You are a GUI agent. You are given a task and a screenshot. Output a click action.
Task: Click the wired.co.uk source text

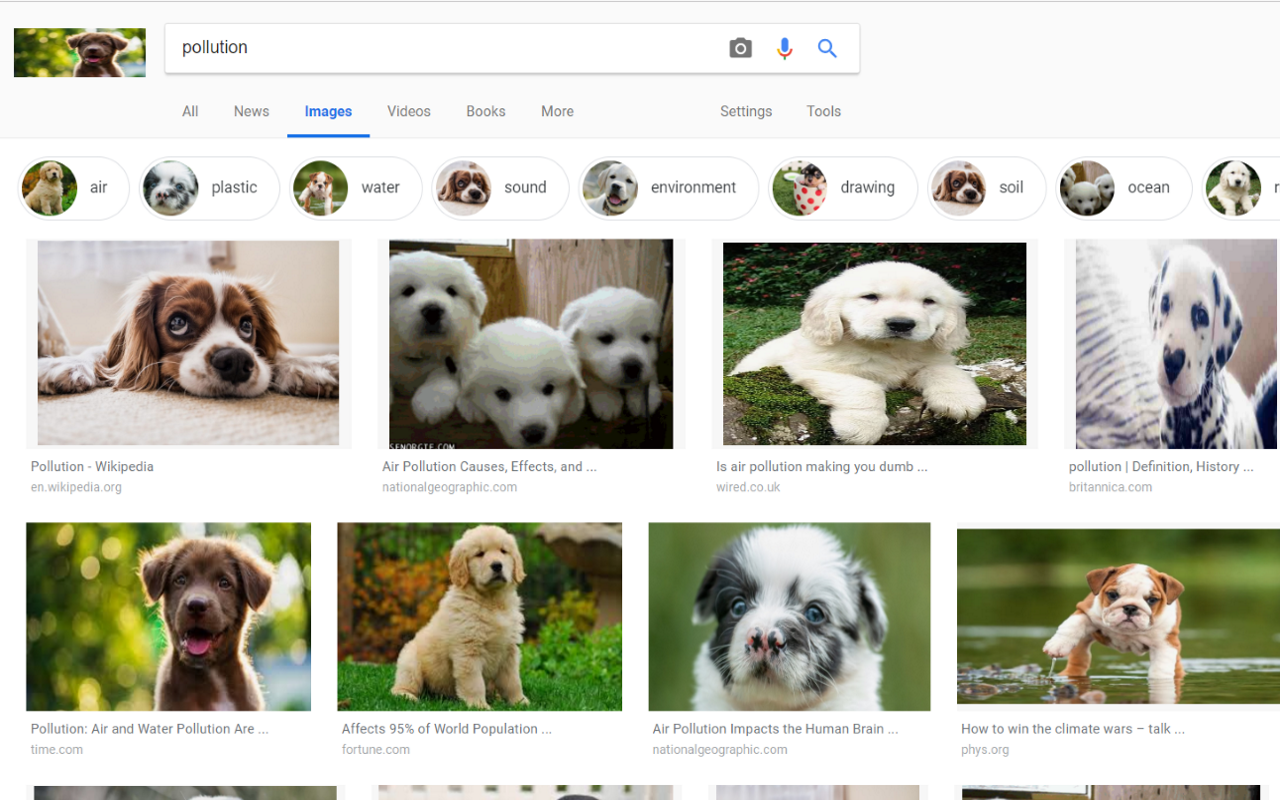(x=748, y=488)
